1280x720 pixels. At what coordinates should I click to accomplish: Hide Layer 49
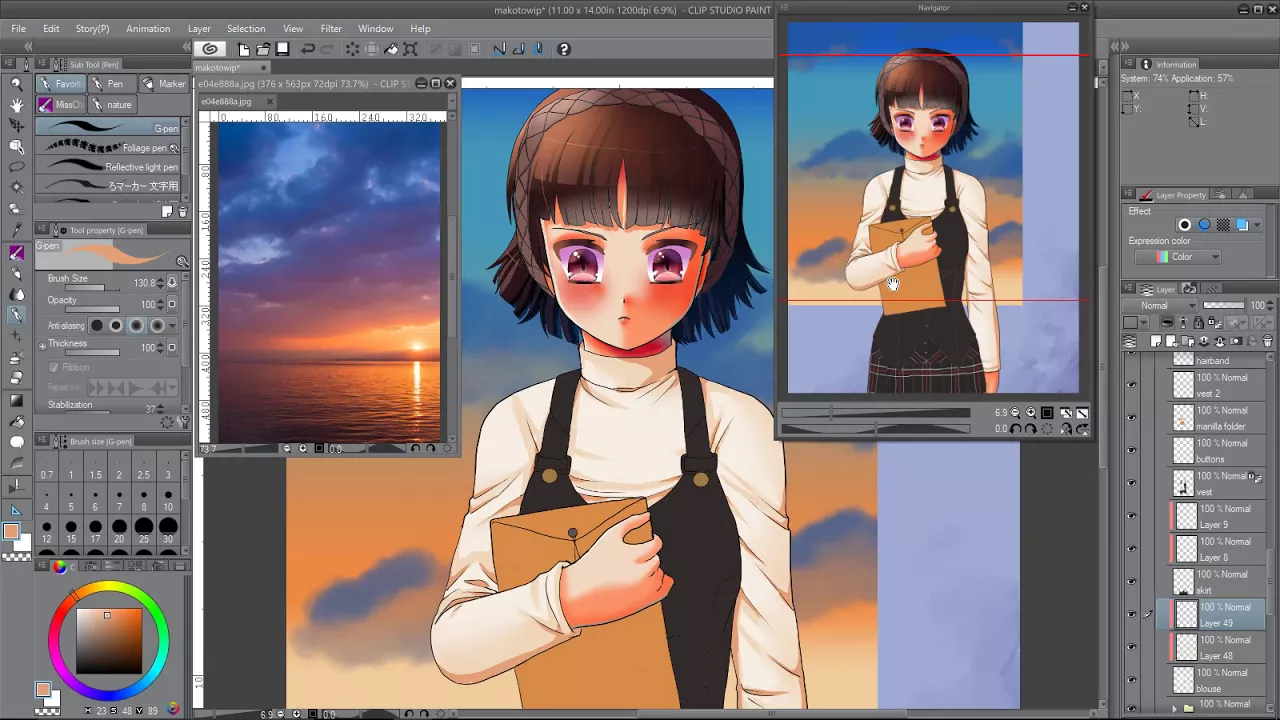[1132, 615]
